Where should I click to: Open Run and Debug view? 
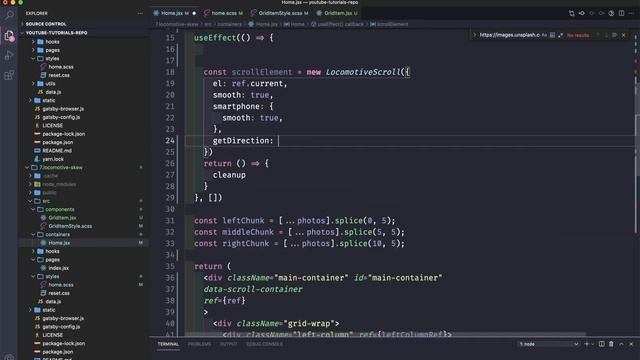coord(9,56)
